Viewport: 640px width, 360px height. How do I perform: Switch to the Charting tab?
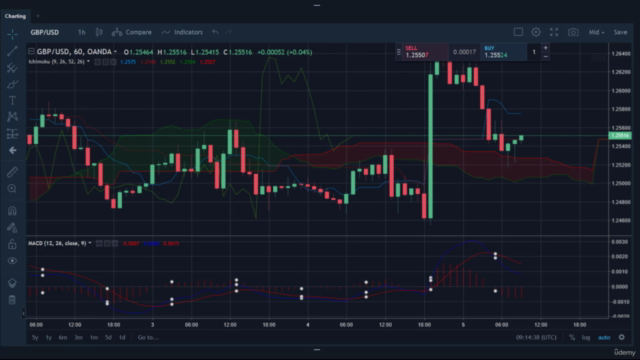pos(15,16)
